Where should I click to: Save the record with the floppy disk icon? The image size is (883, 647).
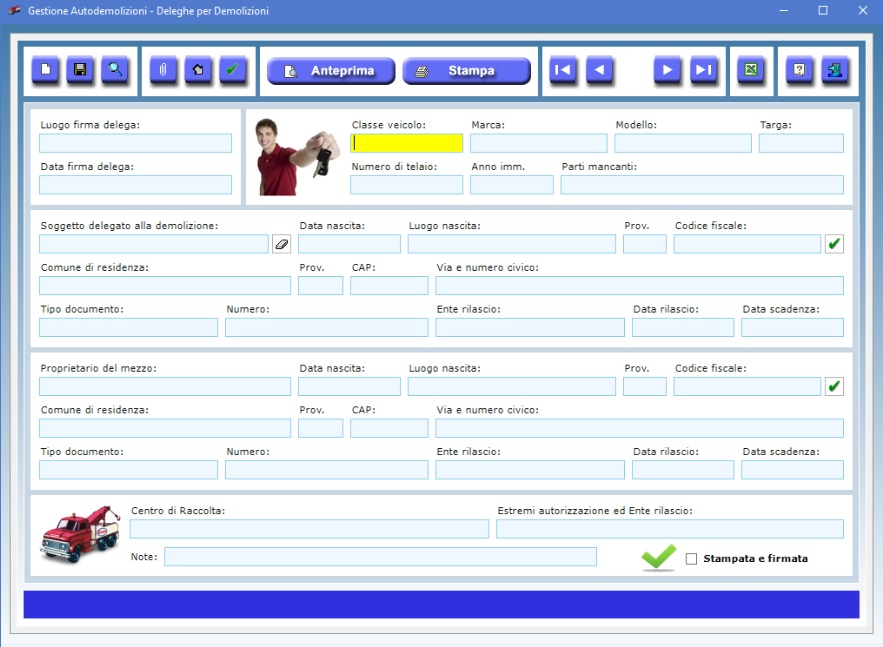point(81,70)
